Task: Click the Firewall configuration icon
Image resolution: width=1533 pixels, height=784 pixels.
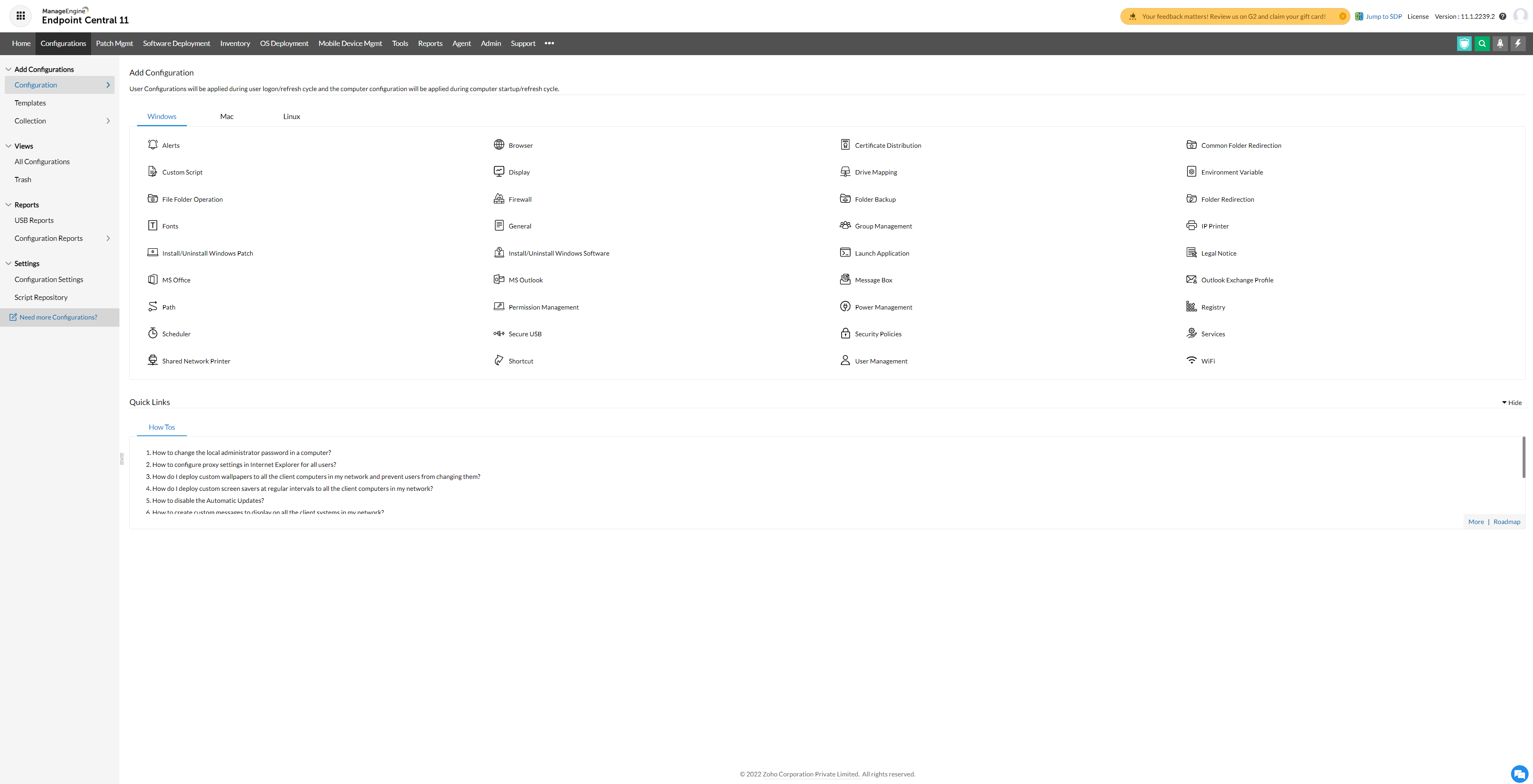Action: click(499, 198)
